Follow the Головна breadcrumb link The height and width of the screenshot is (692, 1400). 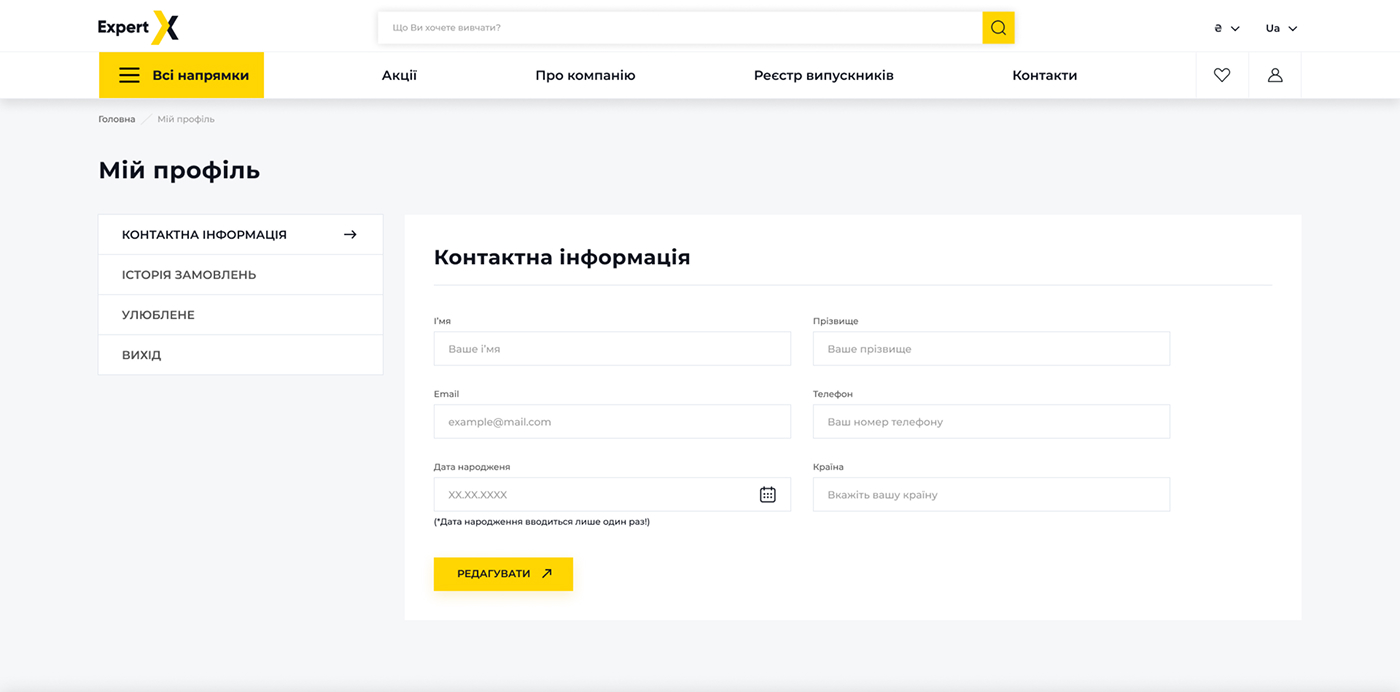(x=116, y=119)
